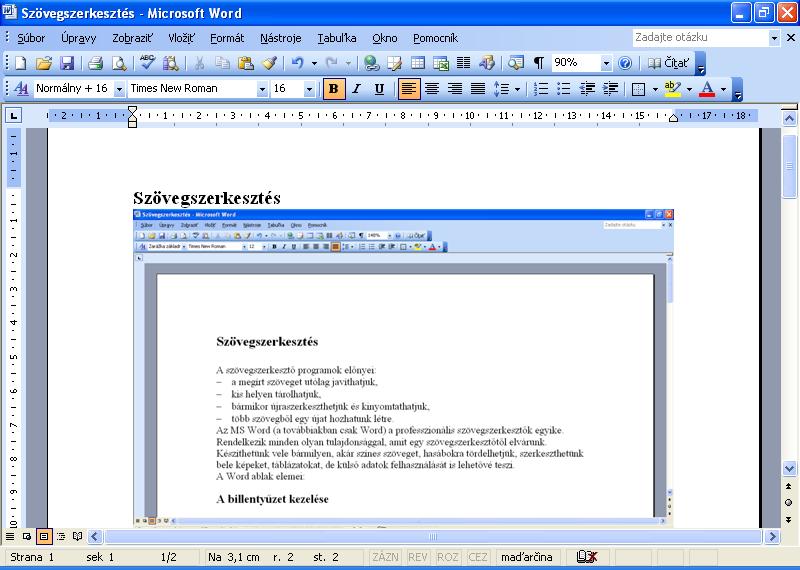The height and width of the screenshot is (570, 800).
Task: Open the Print Preview icon
Action: [119, 63]
